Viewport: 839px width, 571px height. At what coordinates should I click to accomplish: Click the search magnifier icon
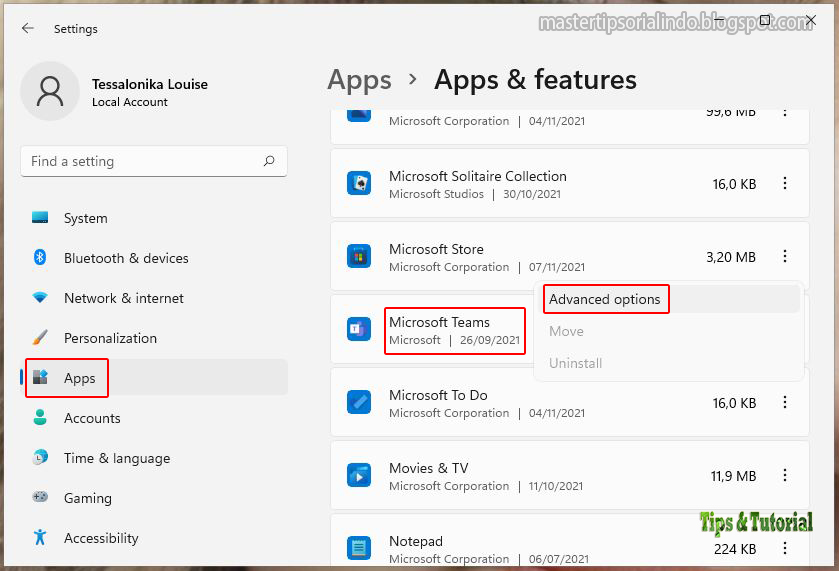269,161
